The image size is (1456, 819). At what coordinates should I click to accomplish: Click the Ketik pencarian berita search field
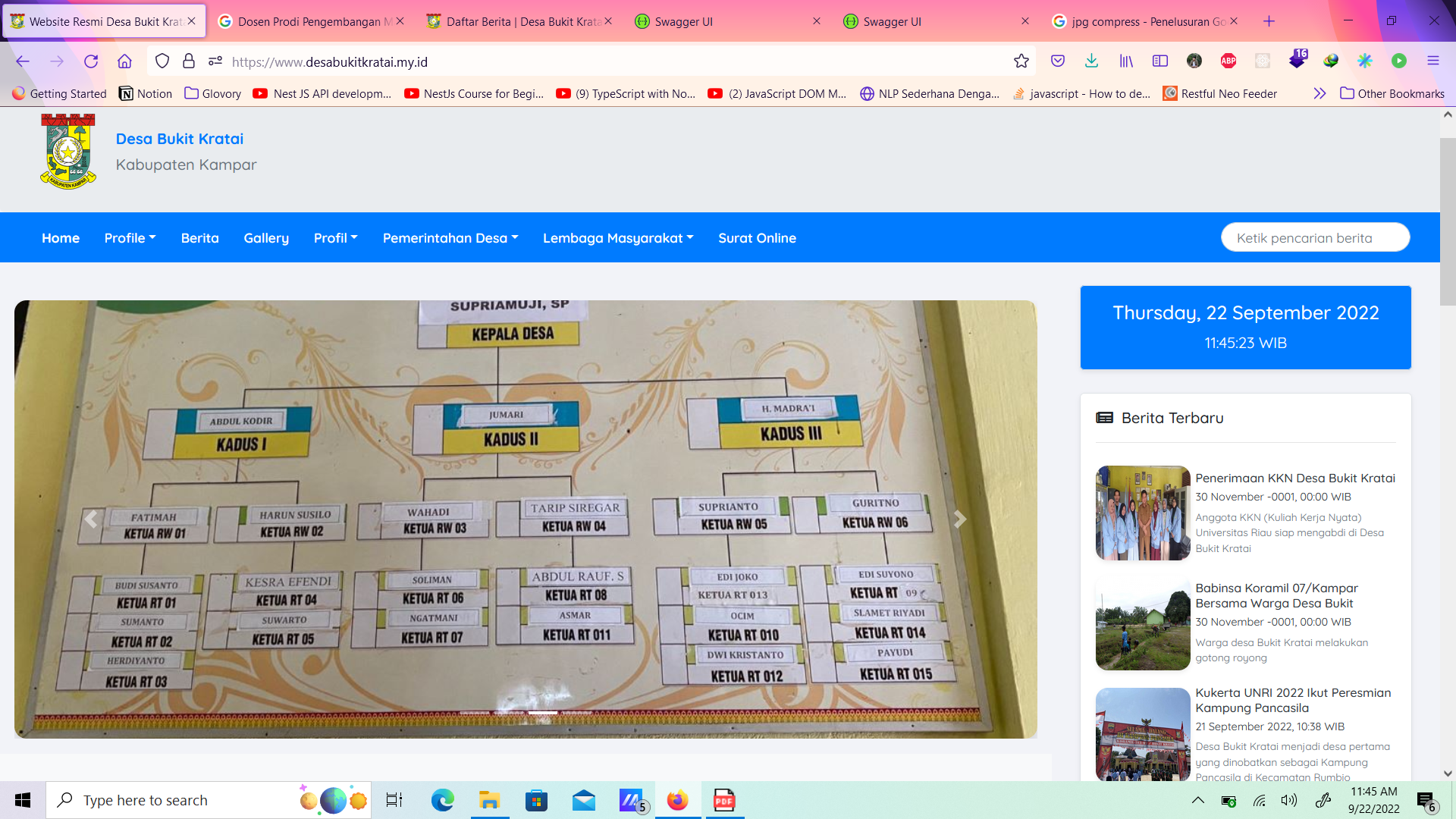coord(1314,238)
